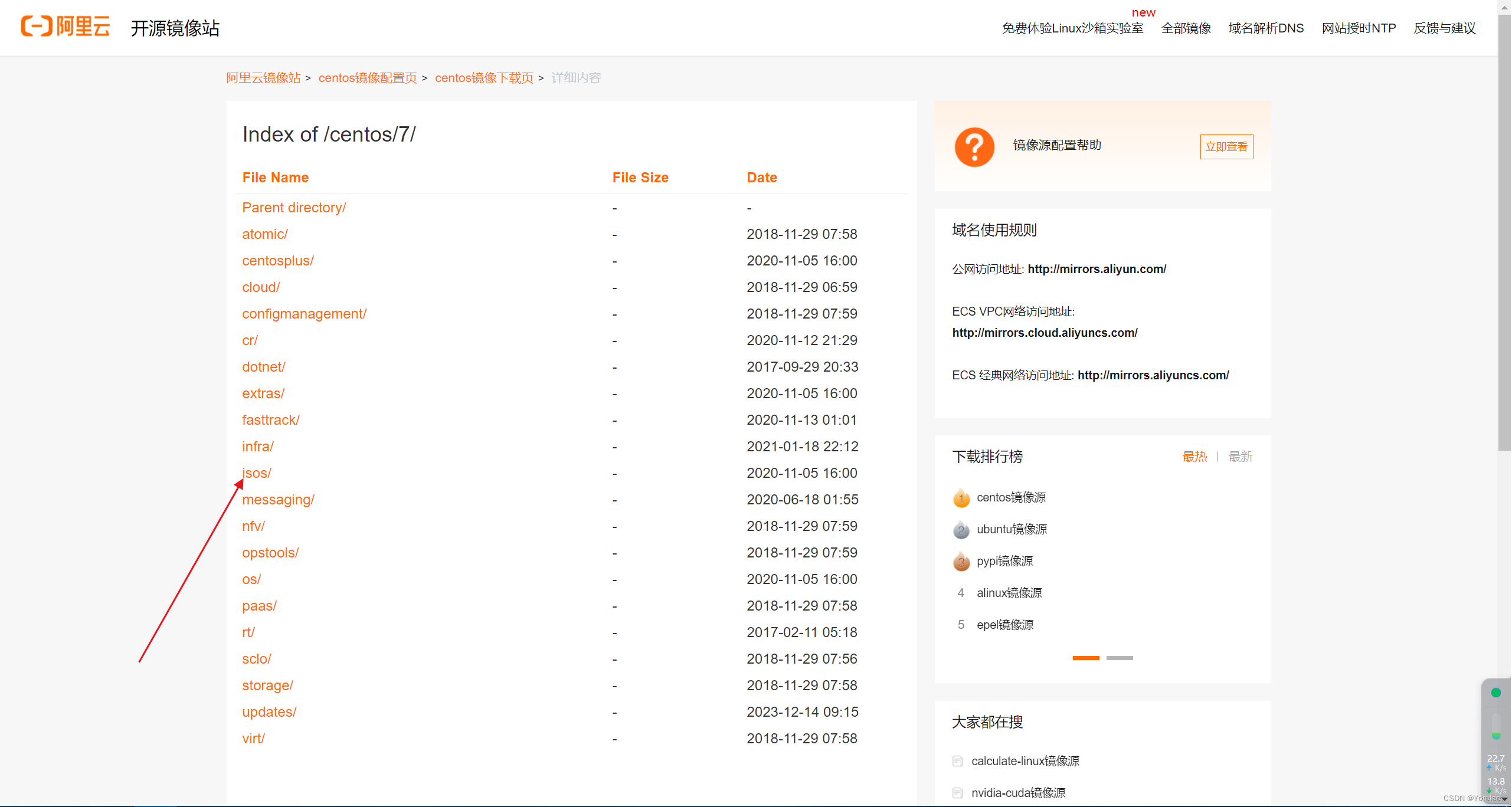This screenshot has height=807, width=1512.
Task: Click the orange question mark help icon
Action: [974, 147]
